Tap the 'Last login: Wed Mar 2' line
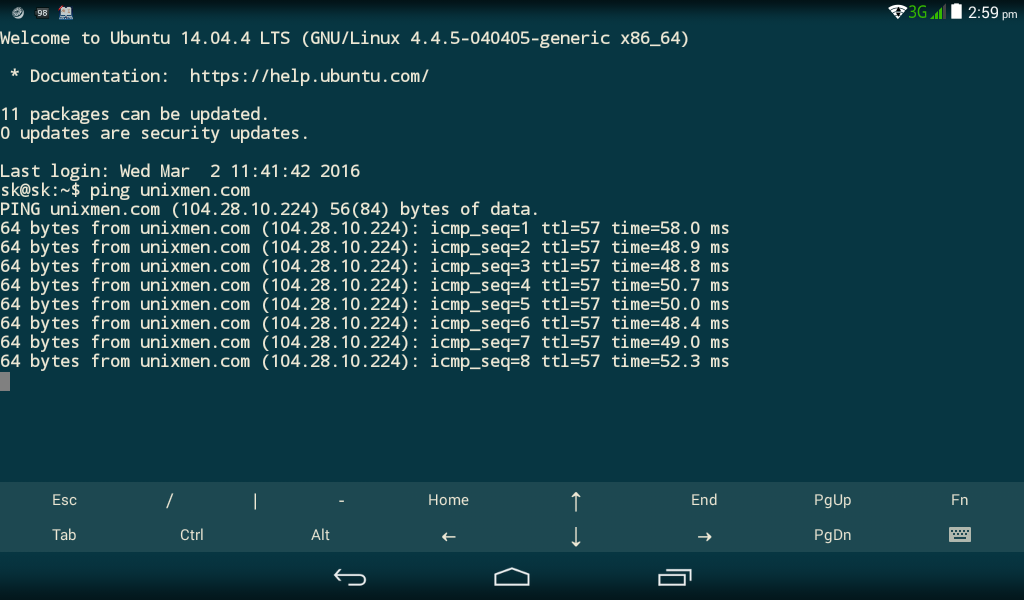 pos(180,171)
